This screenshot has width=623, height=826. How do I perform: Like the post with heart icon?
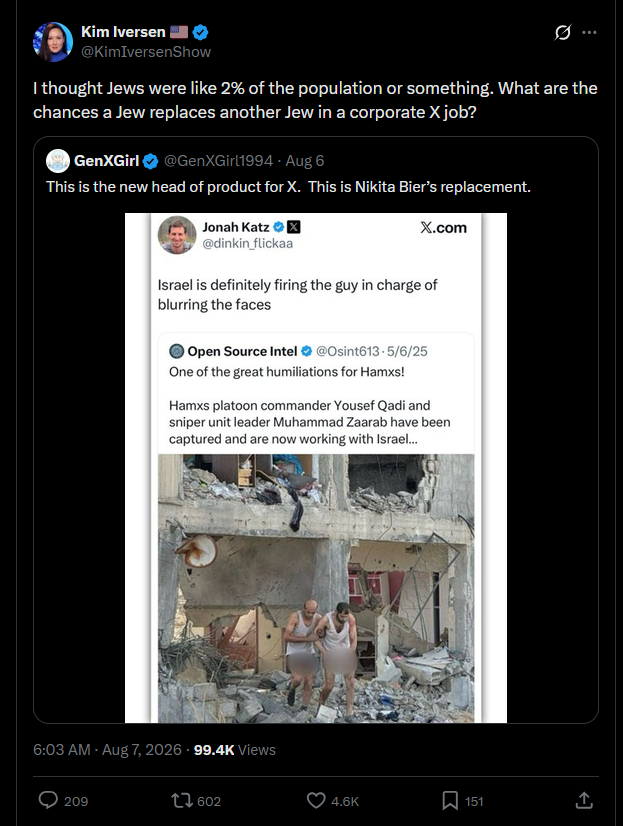point(316,801)
